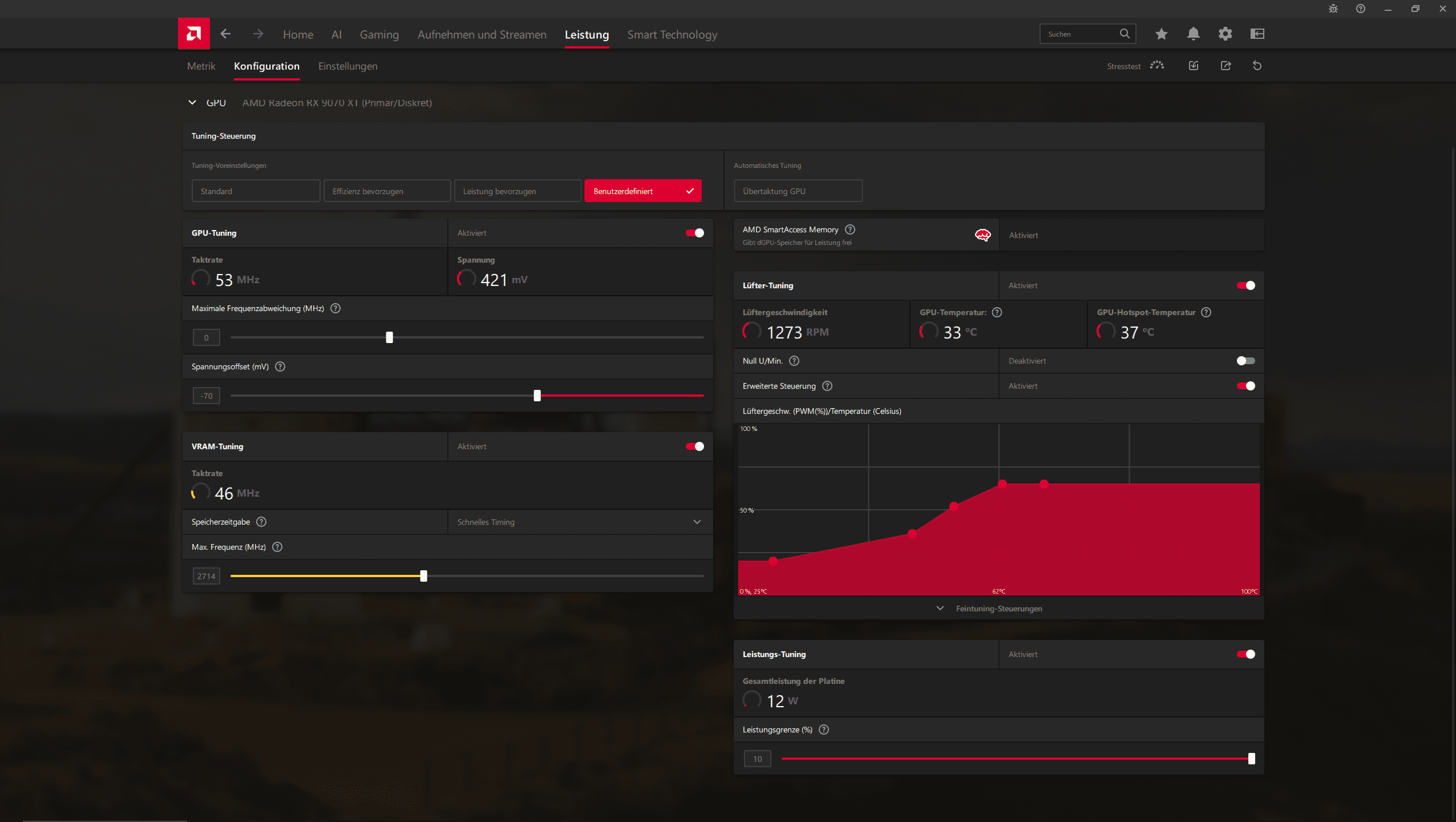Screen dimensions: 1456x822
Task: Show help for GPU-Temperatur
Action: tap(997, 312)
